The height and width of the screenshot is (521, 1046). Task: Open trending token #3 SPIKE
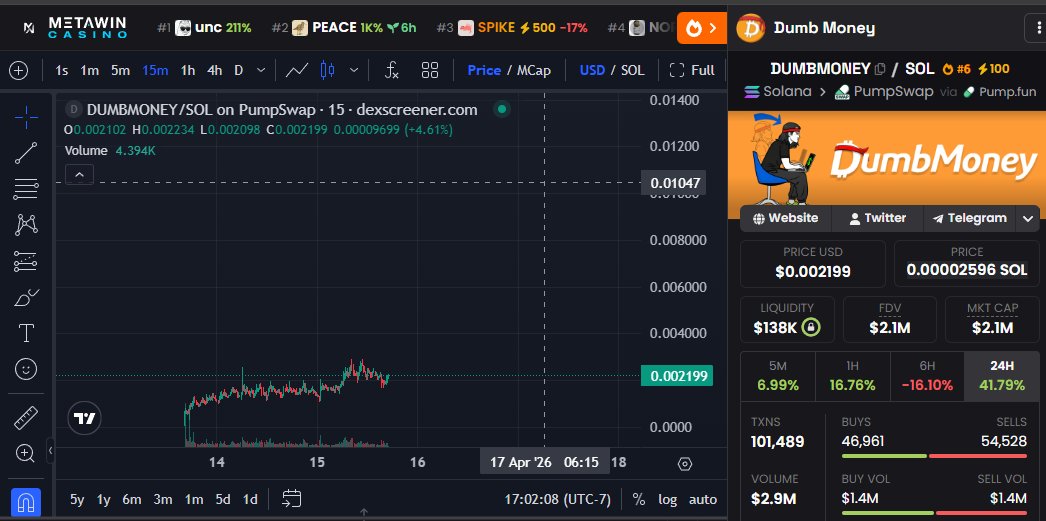pos(512,27)
